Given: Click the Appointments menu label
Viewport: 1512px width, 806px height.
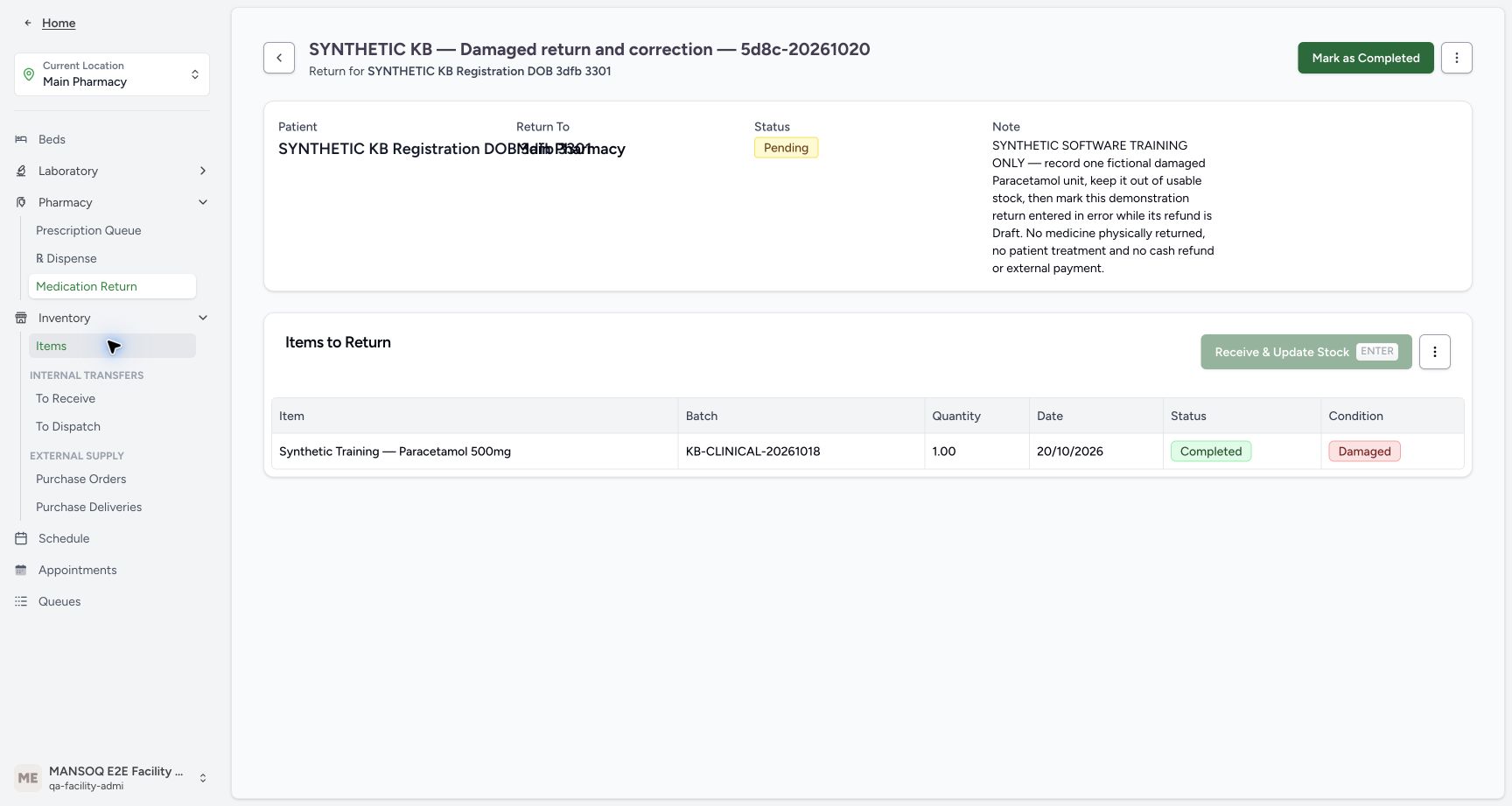Looking at the screenshot, I should tap(77, 570).
